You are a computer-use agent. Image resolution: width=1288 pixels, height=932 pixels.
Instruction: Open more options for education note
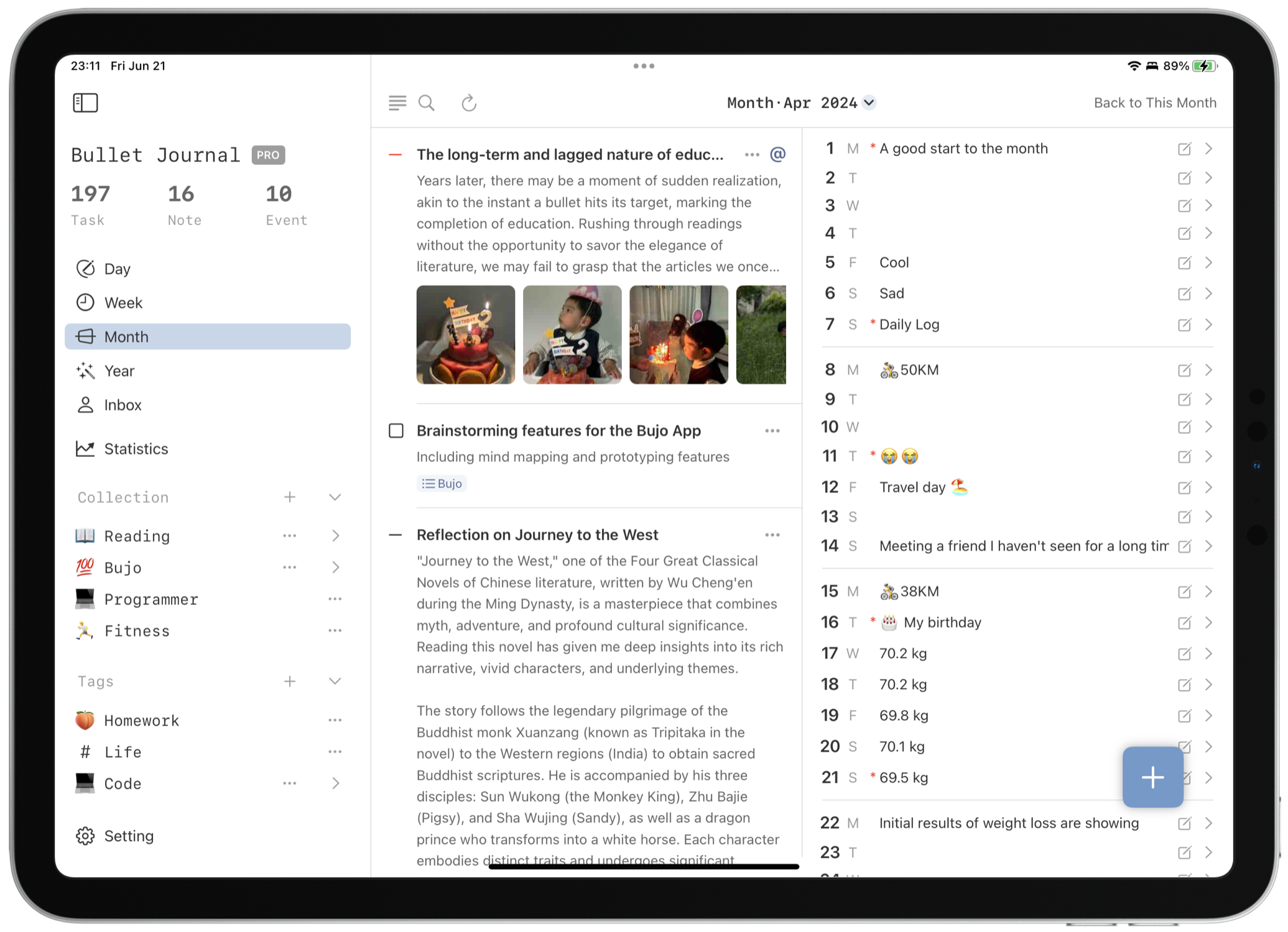(752, 154)
